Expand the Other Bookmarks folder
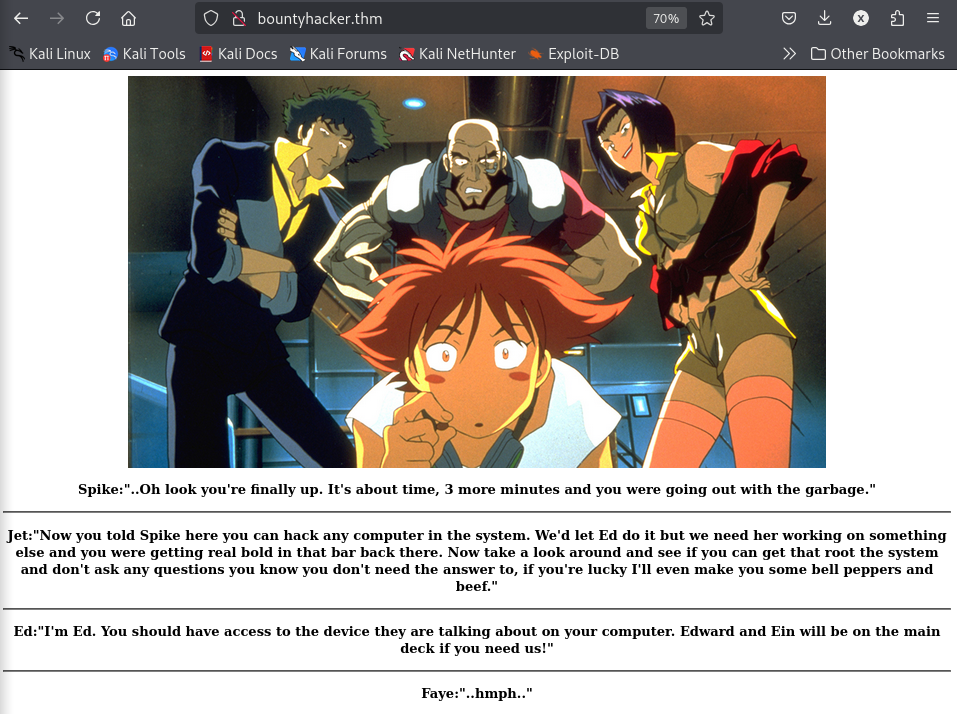 (878, 54)
